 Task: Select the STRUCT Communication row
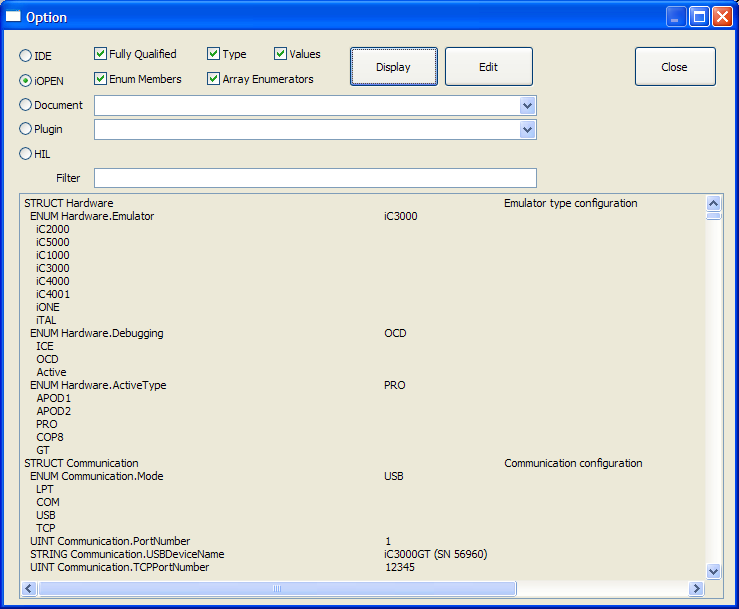[81, 463]
